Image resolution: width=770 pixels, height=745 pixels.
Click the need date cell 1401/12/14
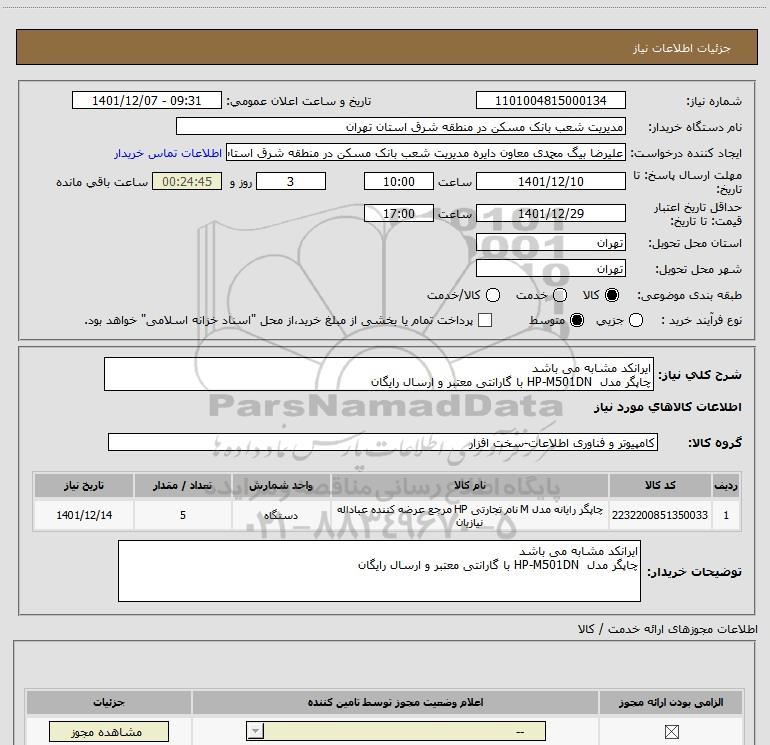(84, 515)
